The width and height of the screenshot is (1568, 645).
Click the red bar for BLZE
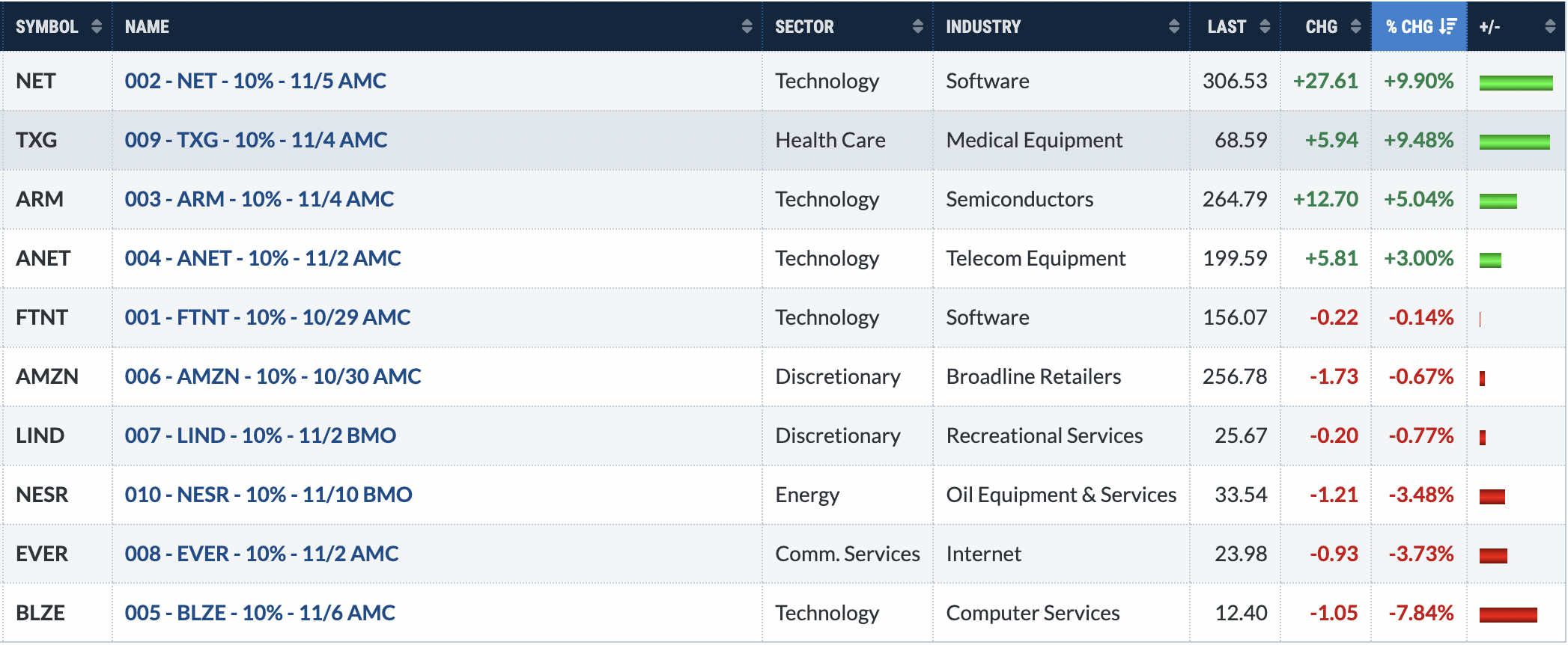[x=1508, y=615]
